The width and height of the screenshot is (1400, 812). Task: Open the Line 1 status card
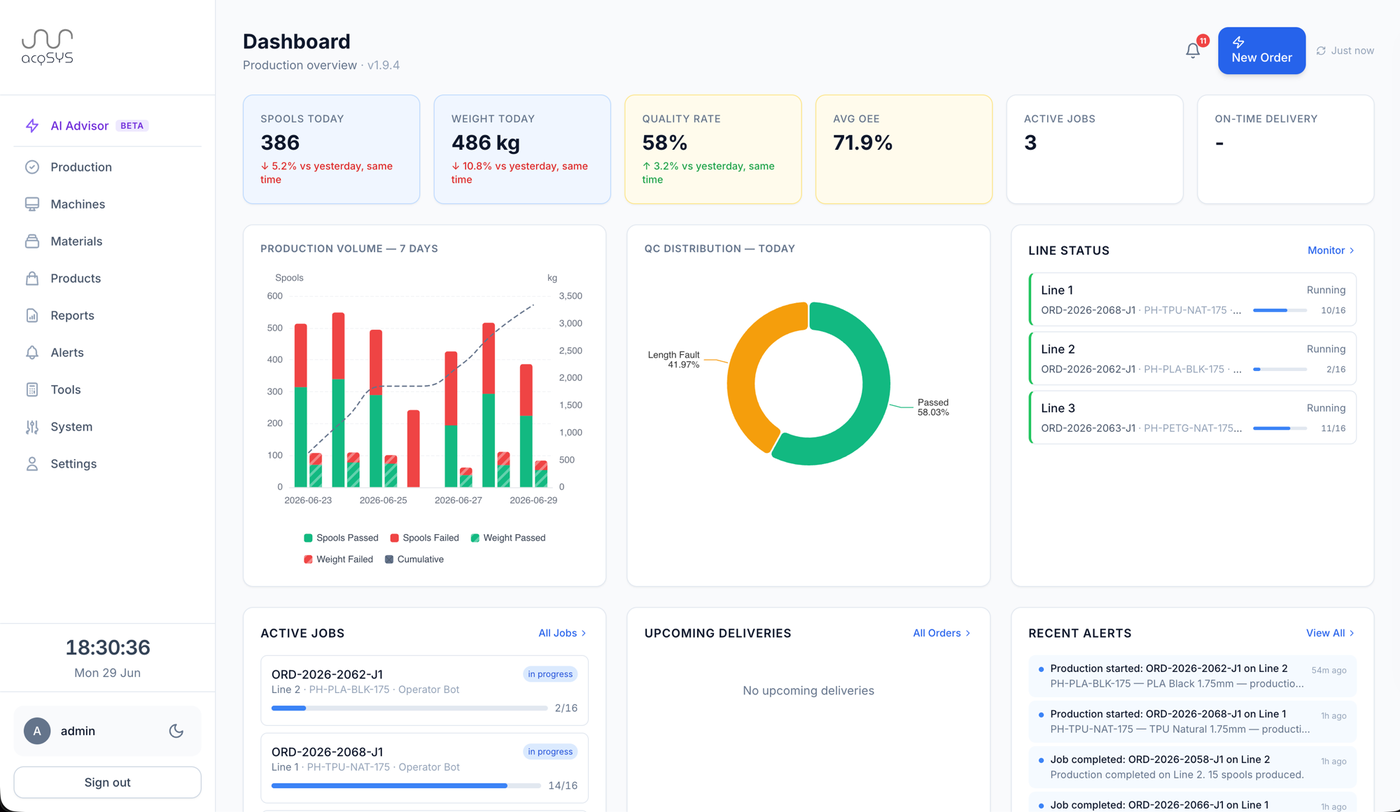pos(1192,300)
